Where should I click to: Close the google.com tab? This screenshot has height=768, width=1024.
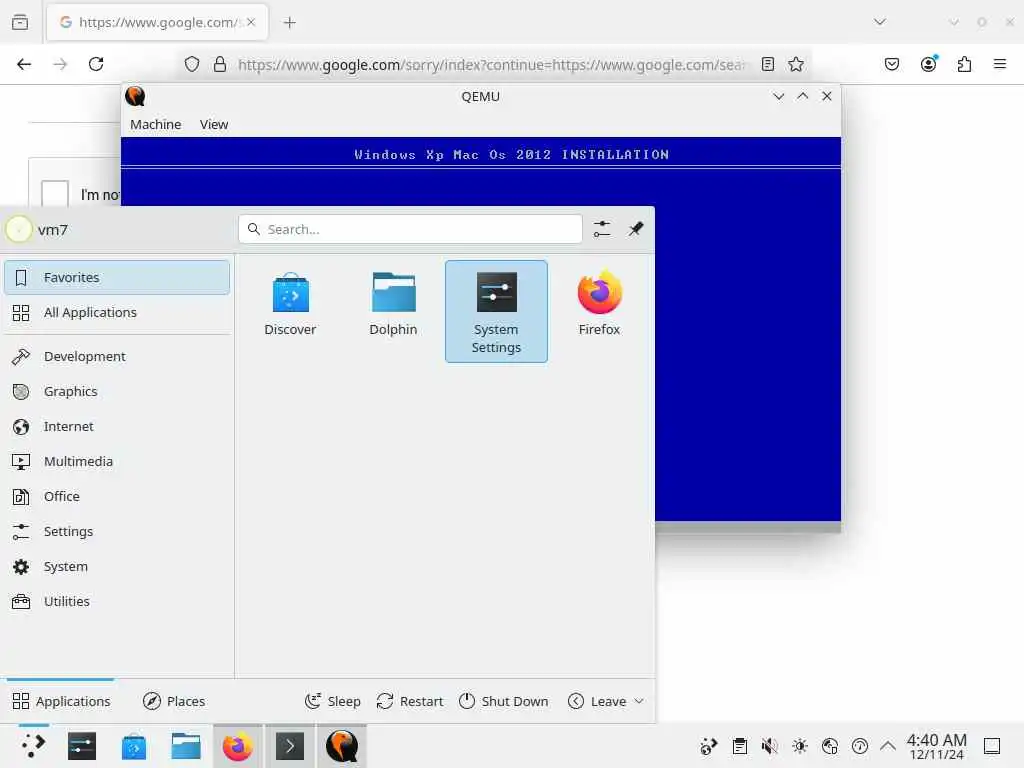(251, 22)
